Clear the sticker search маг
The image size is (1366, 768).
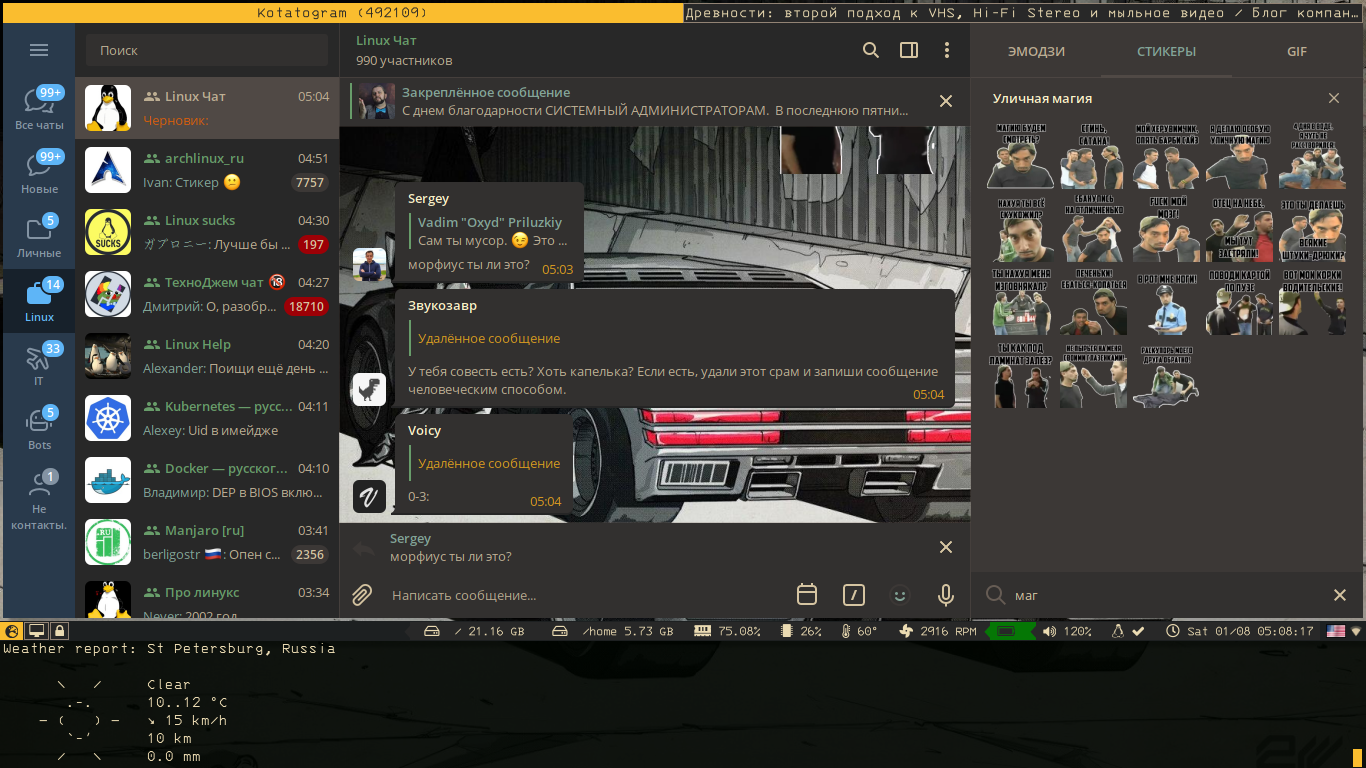(1340, 595)
